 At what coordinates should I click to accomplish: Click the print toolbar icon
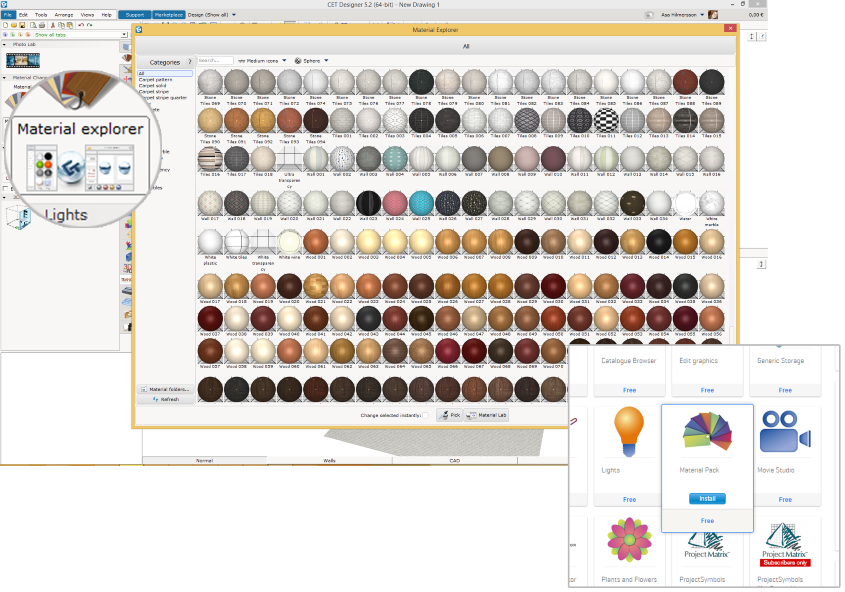click(x=42, y=25)
